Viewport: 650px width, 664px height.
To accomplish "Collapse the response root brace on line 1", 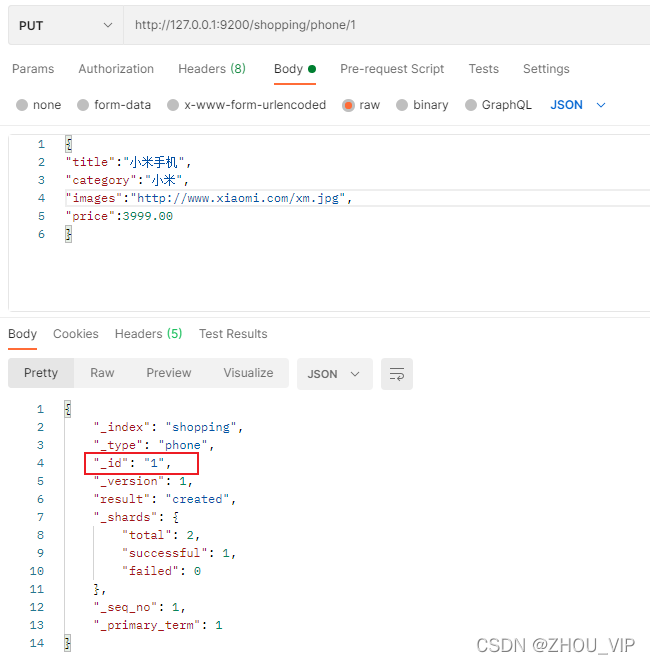I will pos(68,409).
